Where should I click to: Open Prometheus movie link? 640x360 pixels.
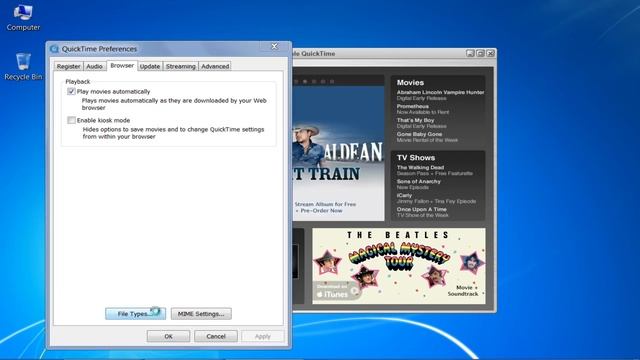click(x=413, y=106)
